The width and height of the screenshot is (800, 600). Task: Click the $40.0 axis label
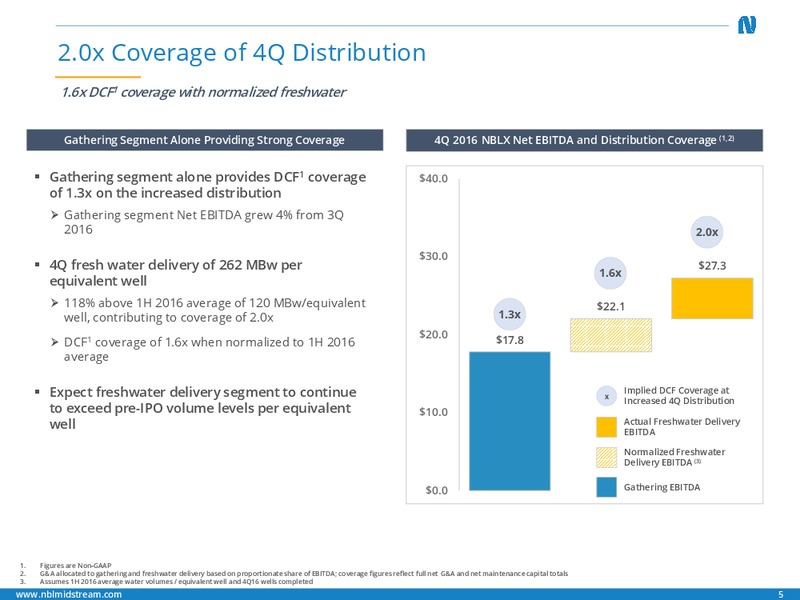click(x=433, y=179)
